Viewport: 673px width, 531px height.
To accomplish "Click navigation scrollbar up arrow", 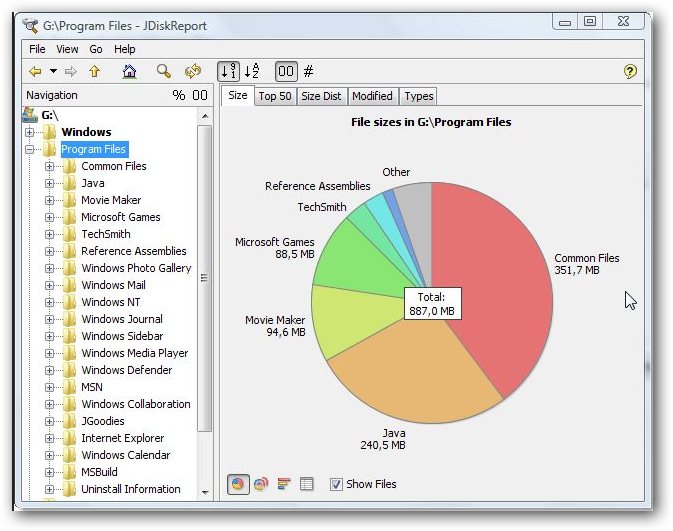I will pyautogui.click(x=205, y=116).
